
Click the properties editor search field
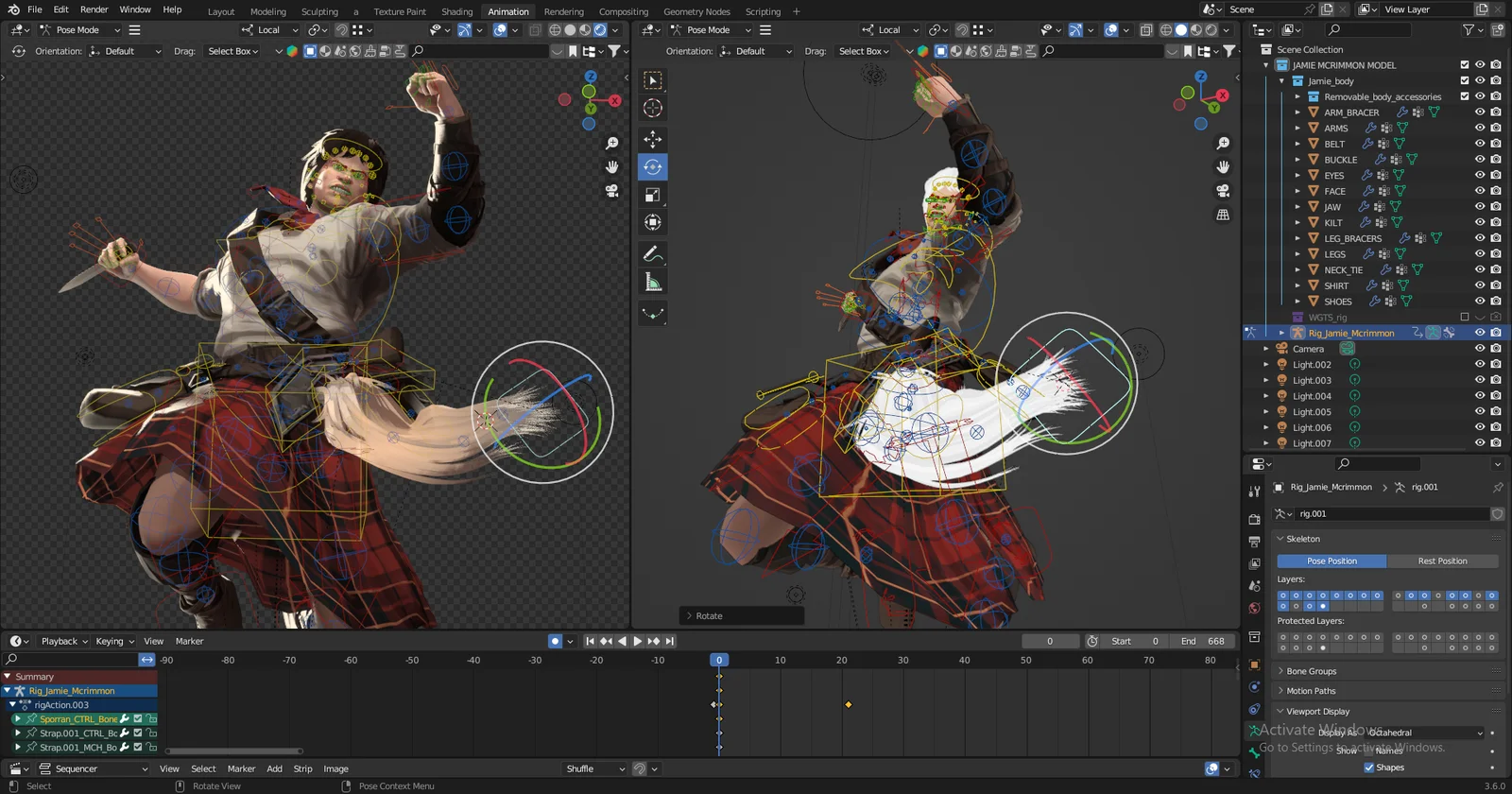(x=1378, y=464)
